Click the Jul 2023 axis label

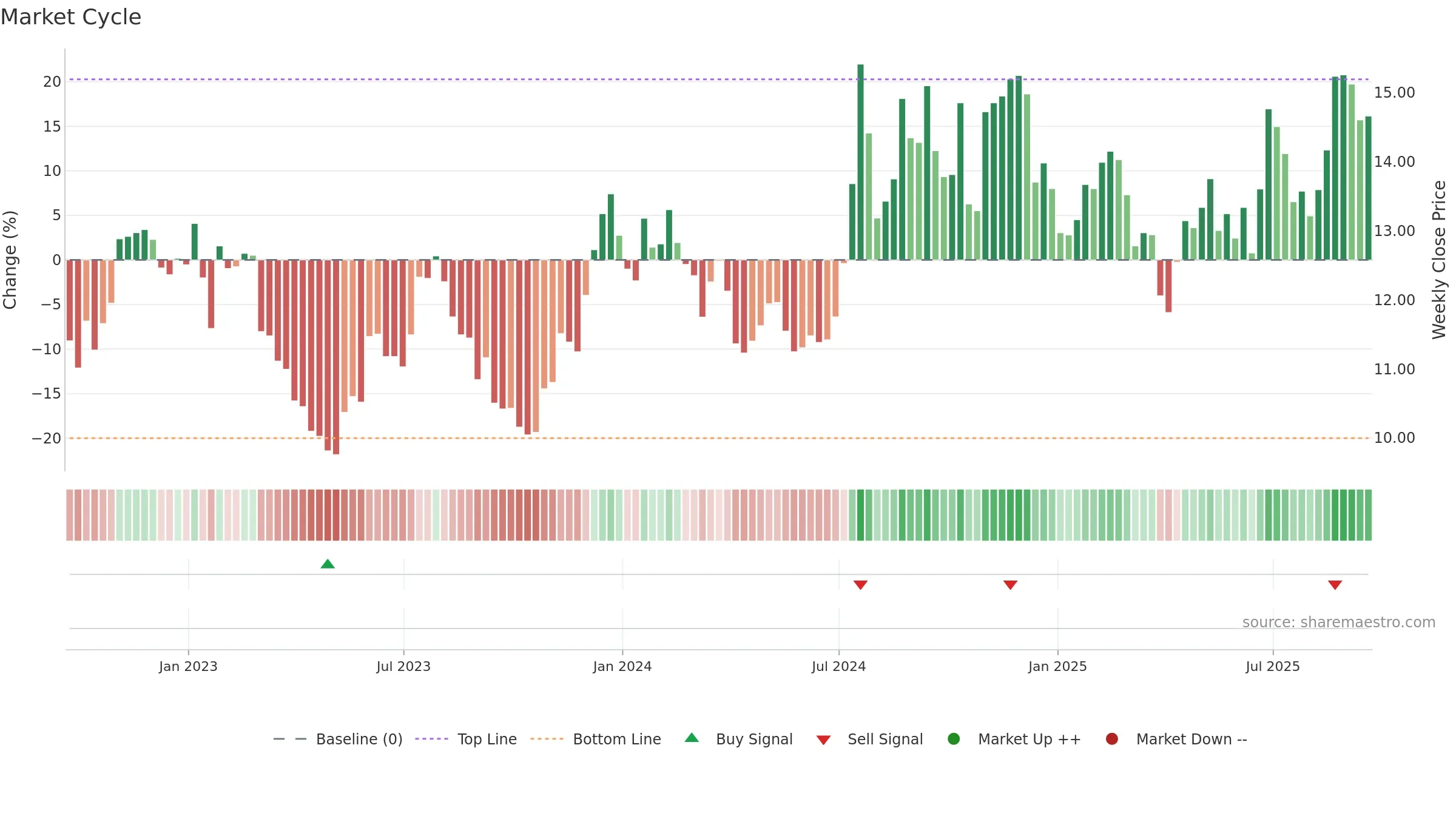[403, 666]
